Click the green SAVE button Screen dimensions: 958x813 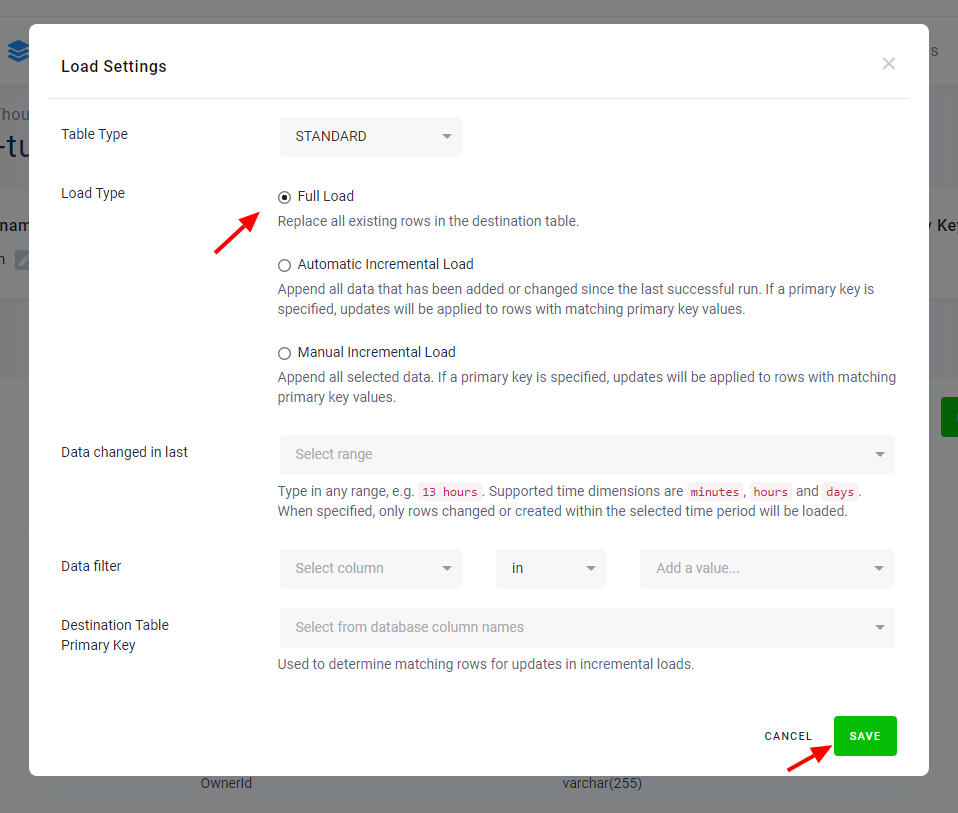[x=865, y=736]
